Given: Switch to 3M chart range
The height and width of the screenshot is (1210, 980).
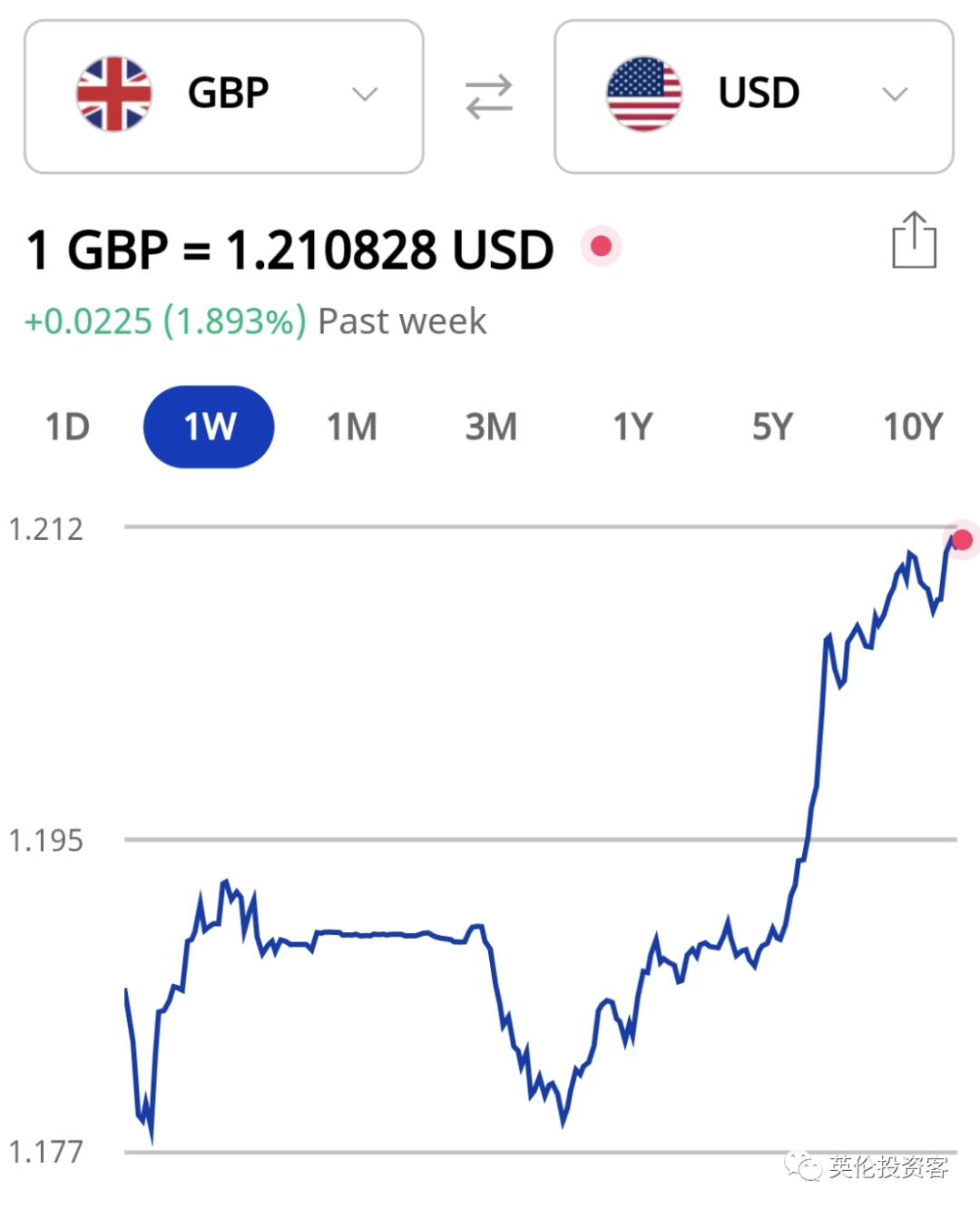Looking at the screenshot, I should coord(491,427).
